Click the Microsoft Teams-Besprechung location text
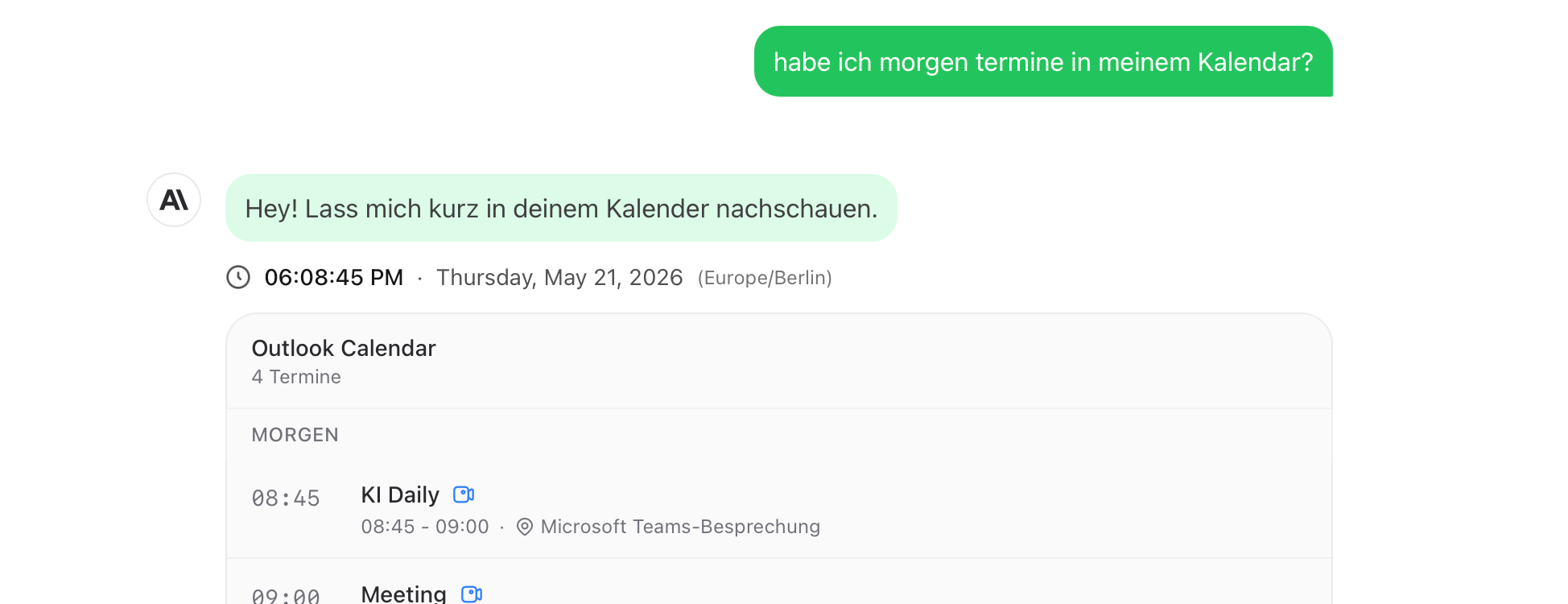Viewport: 1568px width, 604px height. point(680,527)
